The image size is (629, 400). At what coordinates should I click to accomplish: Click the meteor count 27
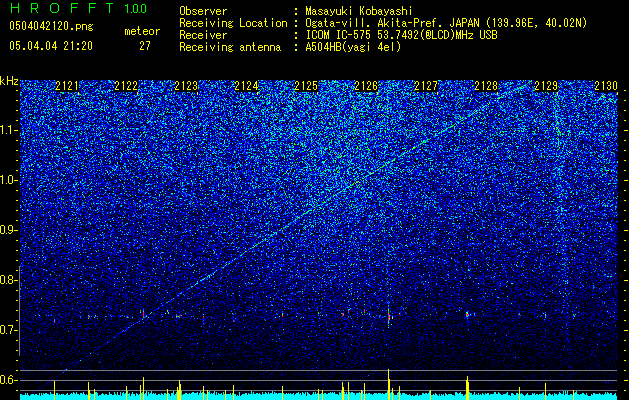pyautogui.click(x=145, y=46)
